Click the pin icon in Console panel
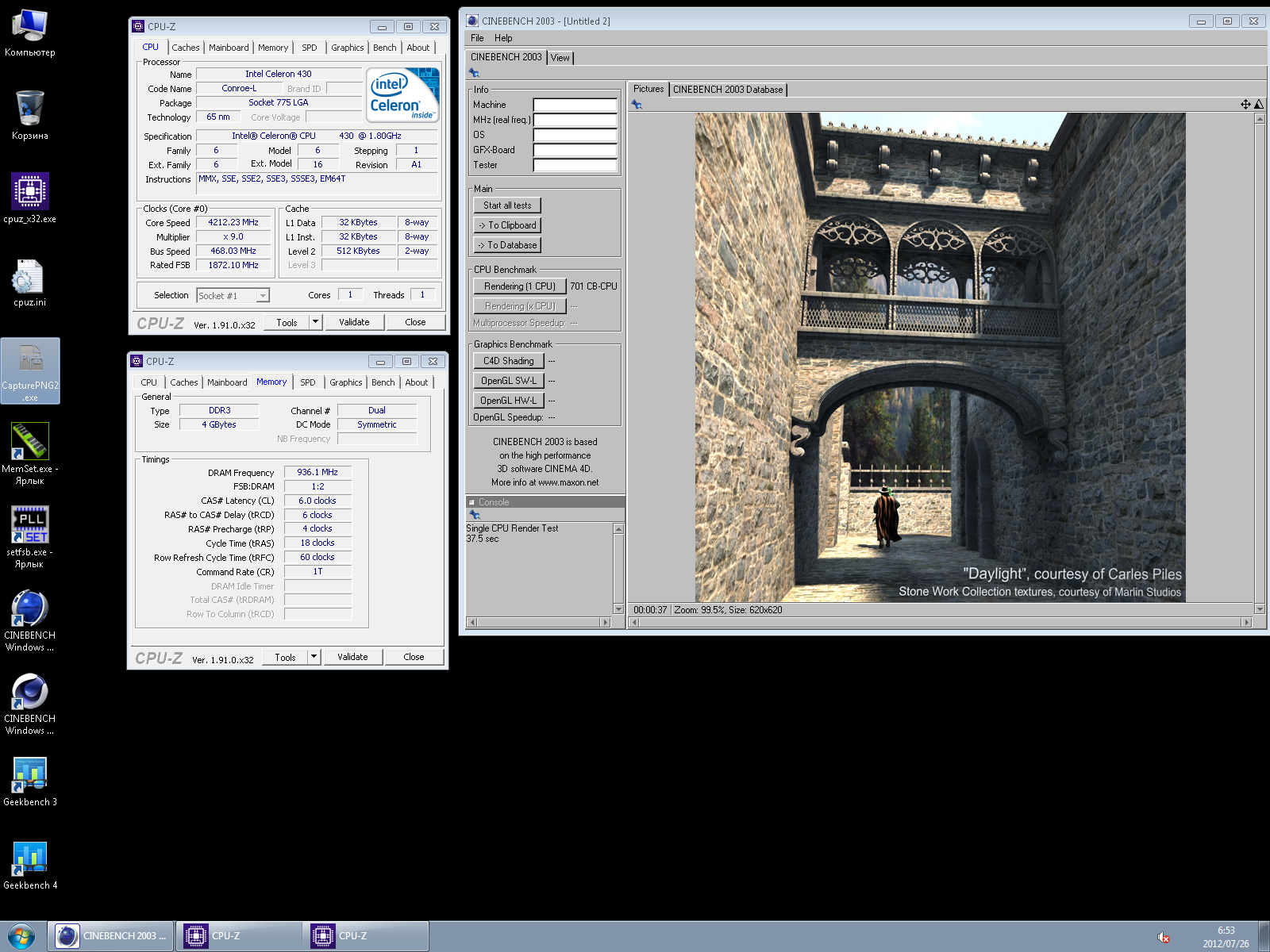Image resolution: width=1270 pixels, height=952 pixels. (x=475, y=515)
